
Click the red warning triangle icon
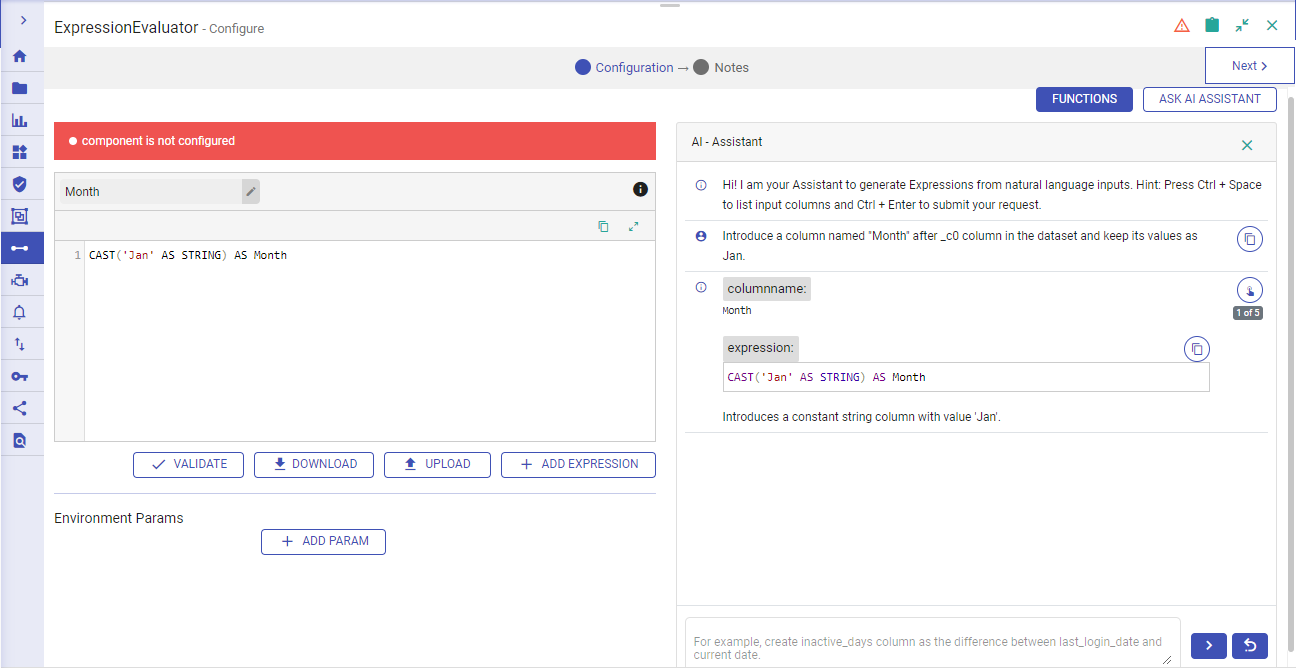[1182, 26]
